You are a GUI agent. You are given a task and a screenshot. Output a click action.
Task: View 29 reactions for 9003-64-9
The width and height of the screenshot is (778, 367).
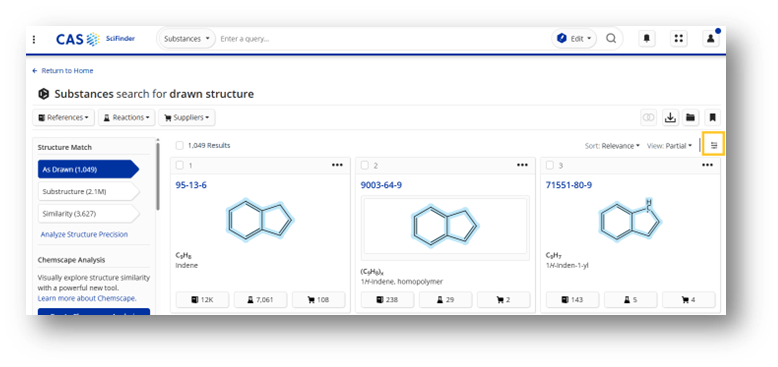tap(446, 300)
